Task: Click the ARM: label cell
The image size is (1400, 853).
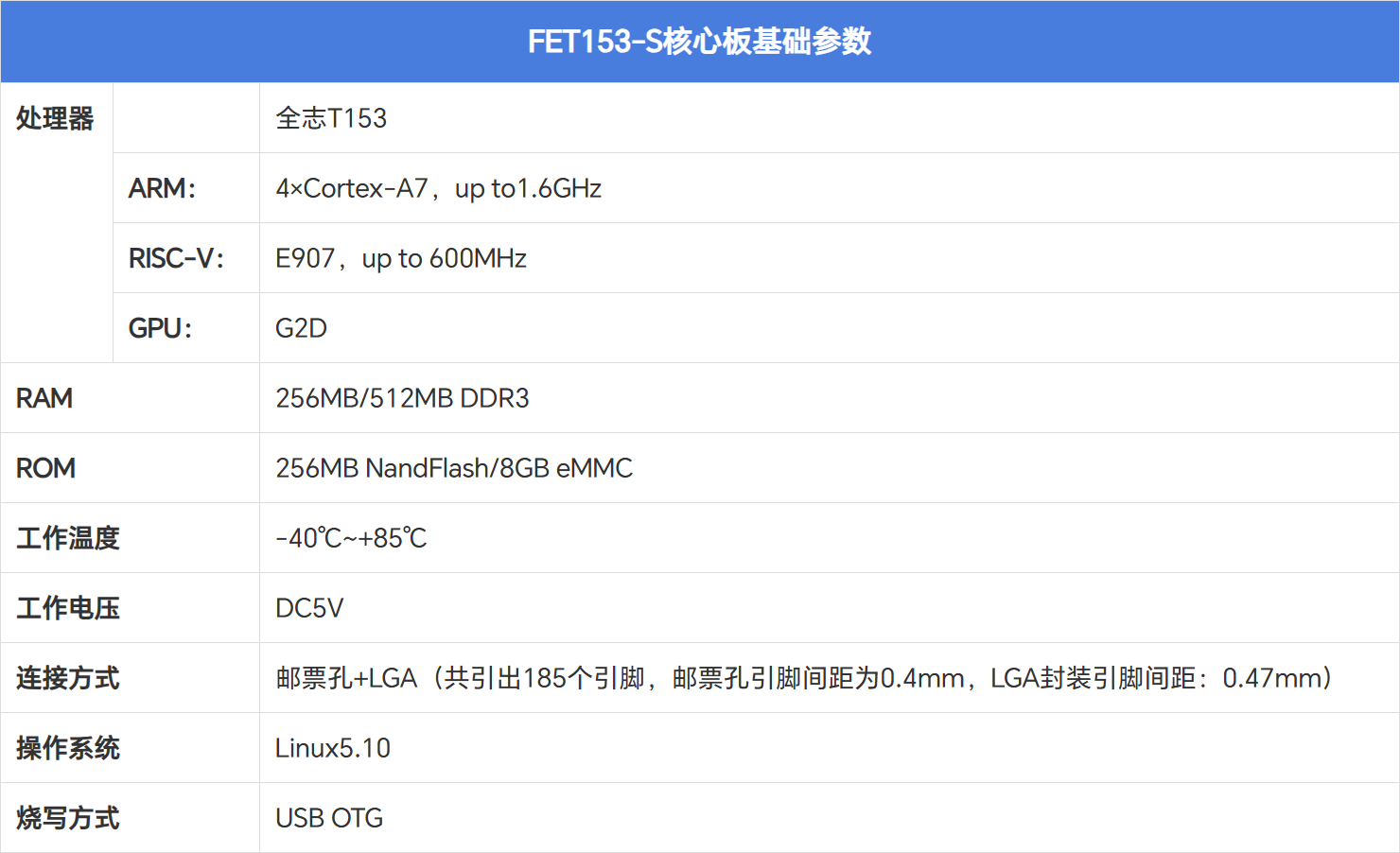Action: pyautogui.click(x=162, y=188)
